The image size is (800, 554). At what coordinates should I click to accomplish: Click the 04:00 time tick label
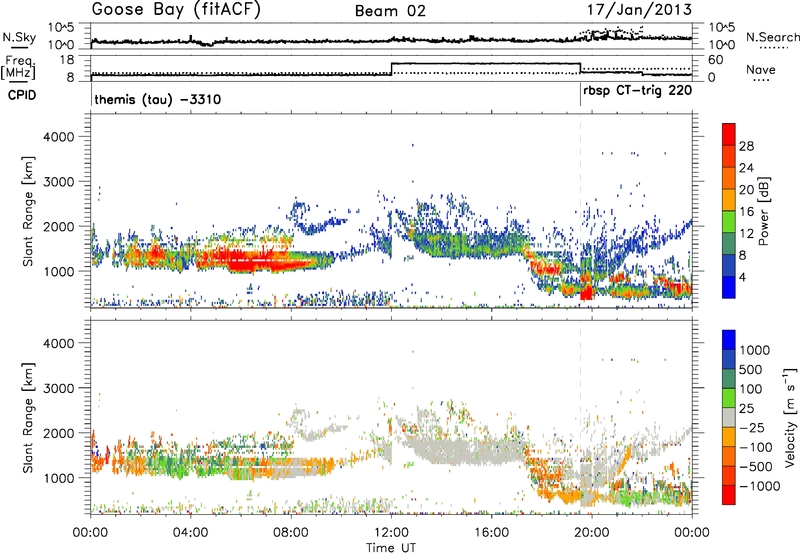coord(190,533)
